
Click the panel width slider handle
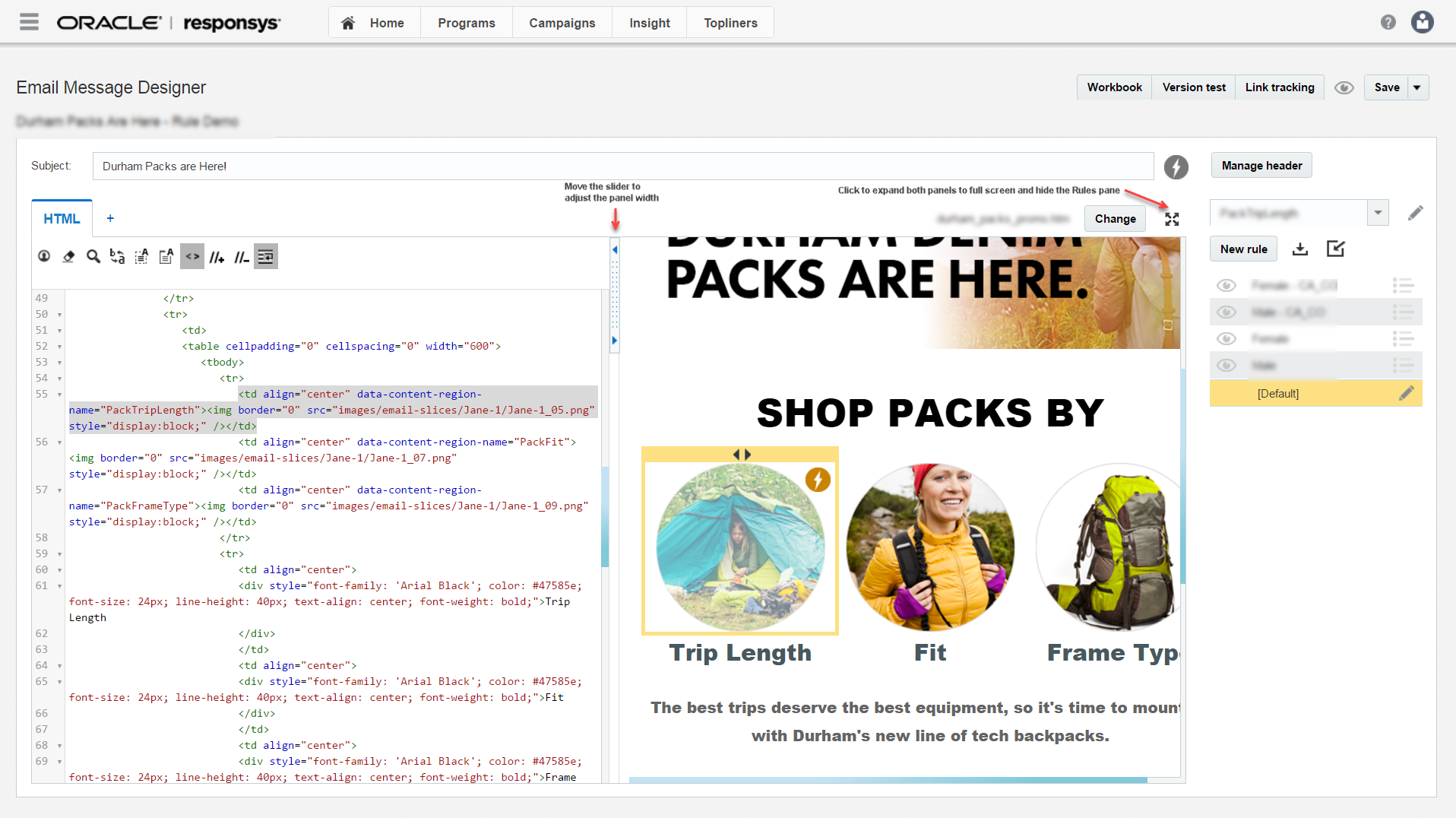click(615, 294)
